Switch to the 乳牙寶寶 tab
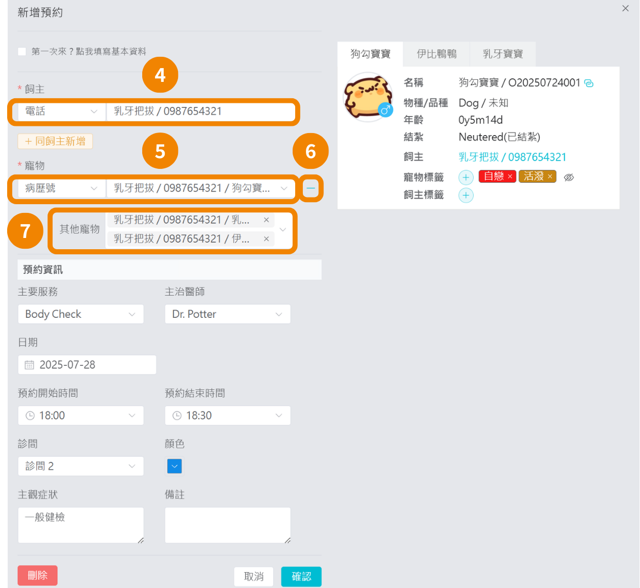Image resolution: width=640 pixels, height=588 pixels. pyautogui.click(x=503, y=54)
